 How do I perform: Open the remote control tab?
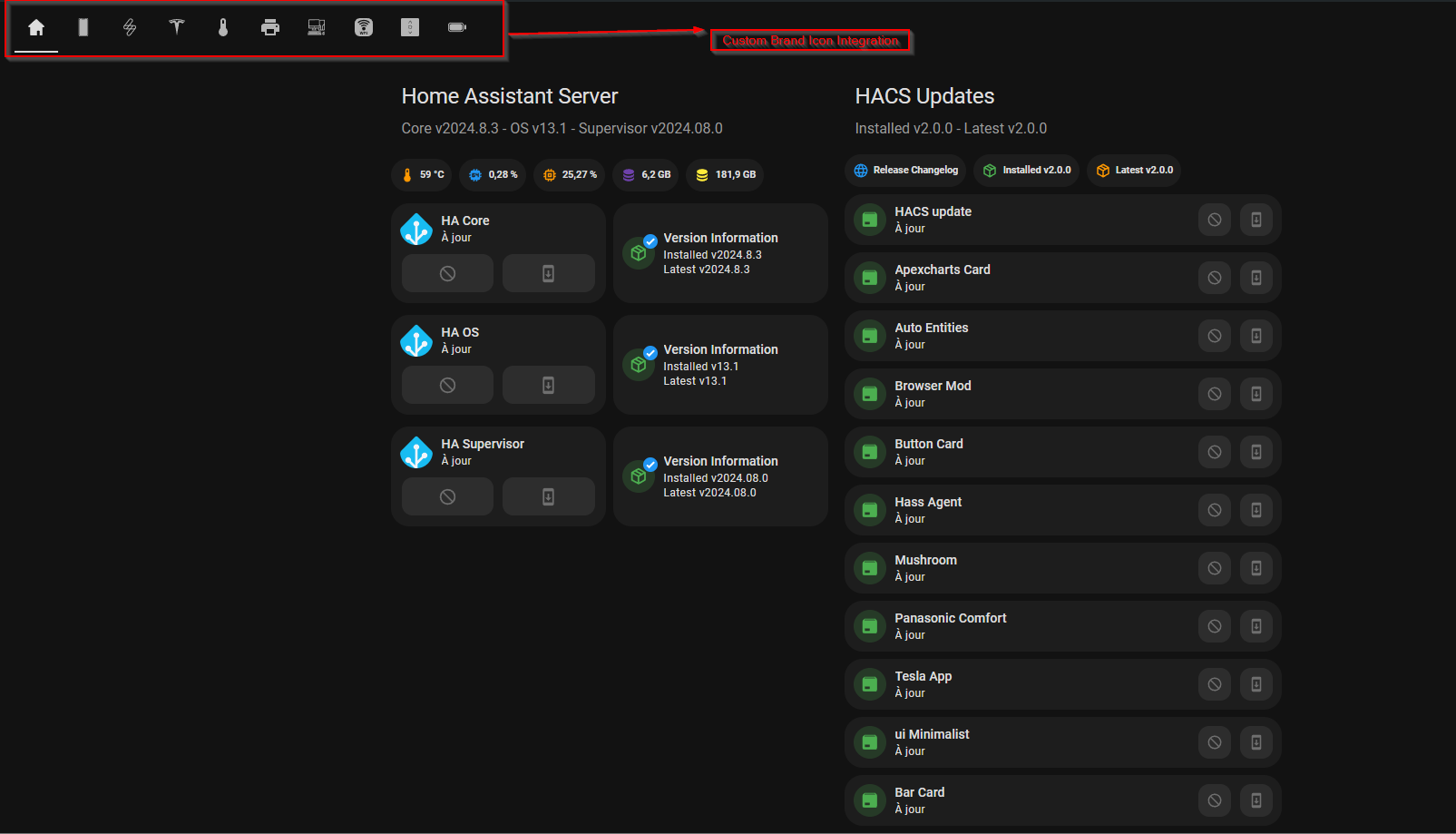point(410,27)
